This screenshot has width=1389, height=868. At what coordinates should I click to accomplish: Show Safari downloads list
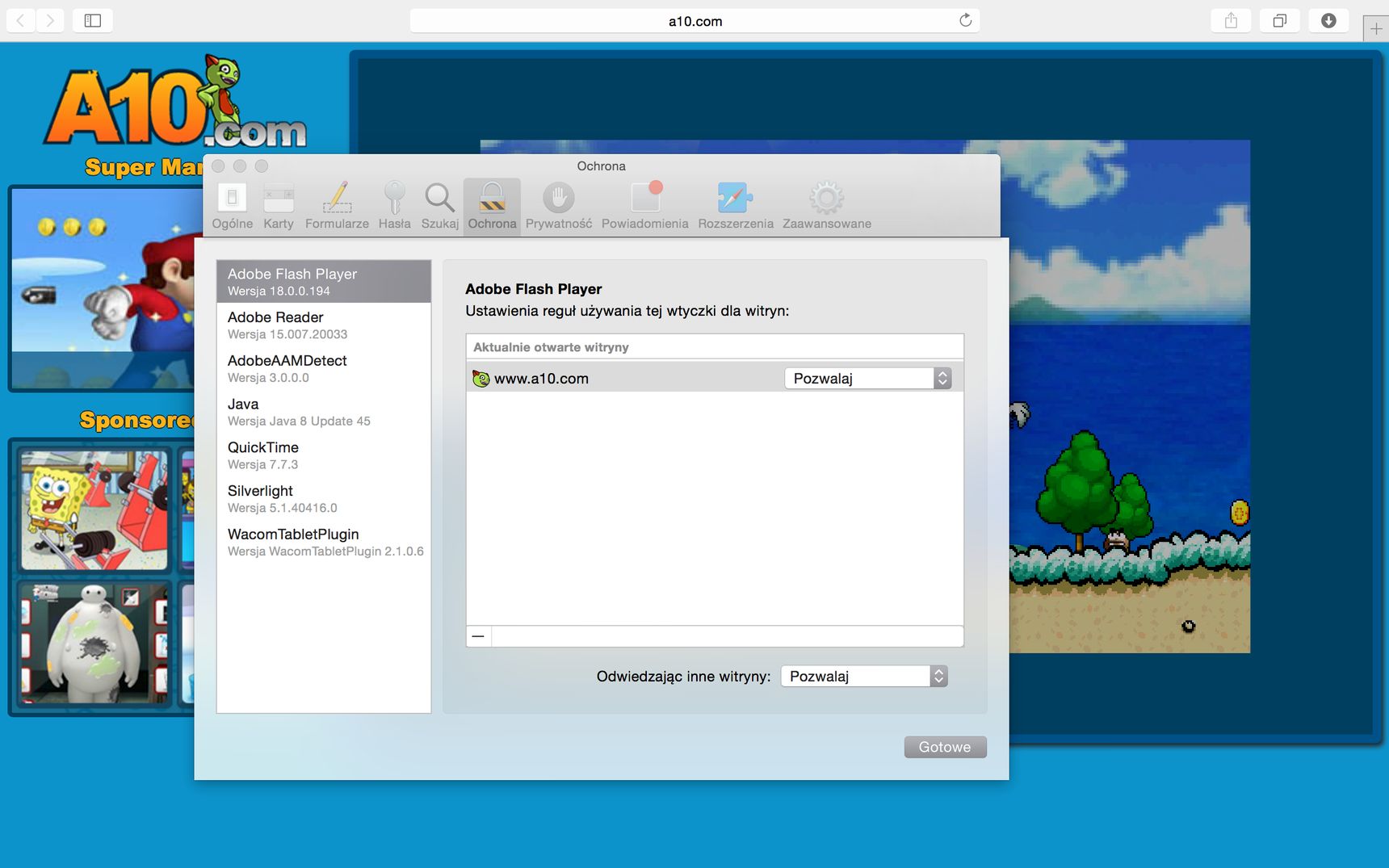[x=1328, y=20]
